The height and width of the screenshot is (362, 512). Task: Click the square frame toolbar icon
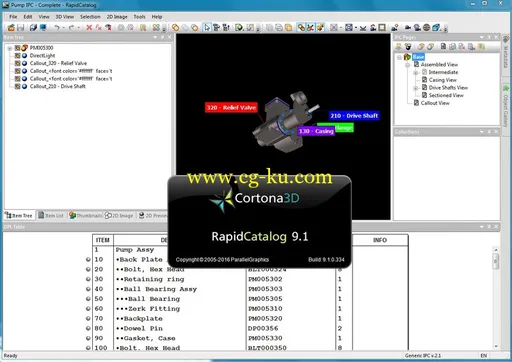pos(382,28)
